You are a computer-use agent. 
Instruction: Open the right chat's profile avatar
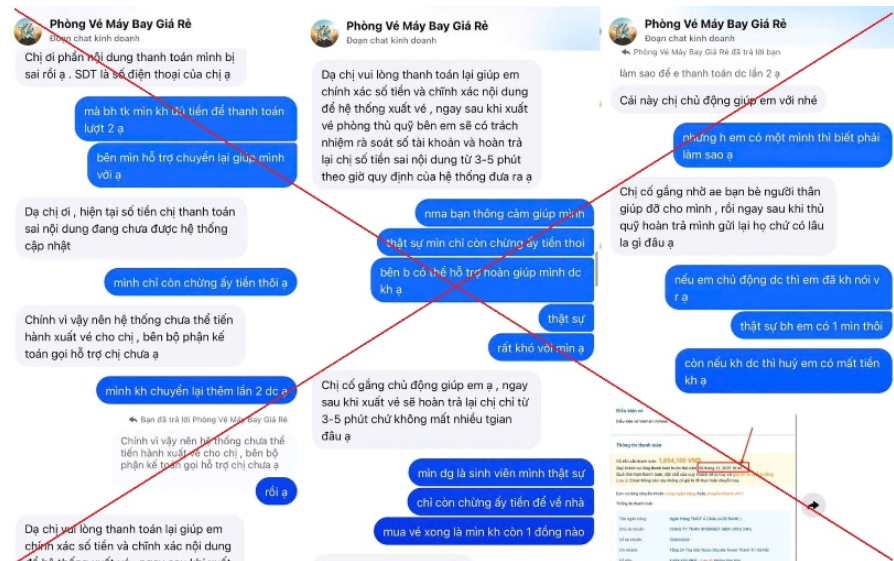click(x=623, y=31)
